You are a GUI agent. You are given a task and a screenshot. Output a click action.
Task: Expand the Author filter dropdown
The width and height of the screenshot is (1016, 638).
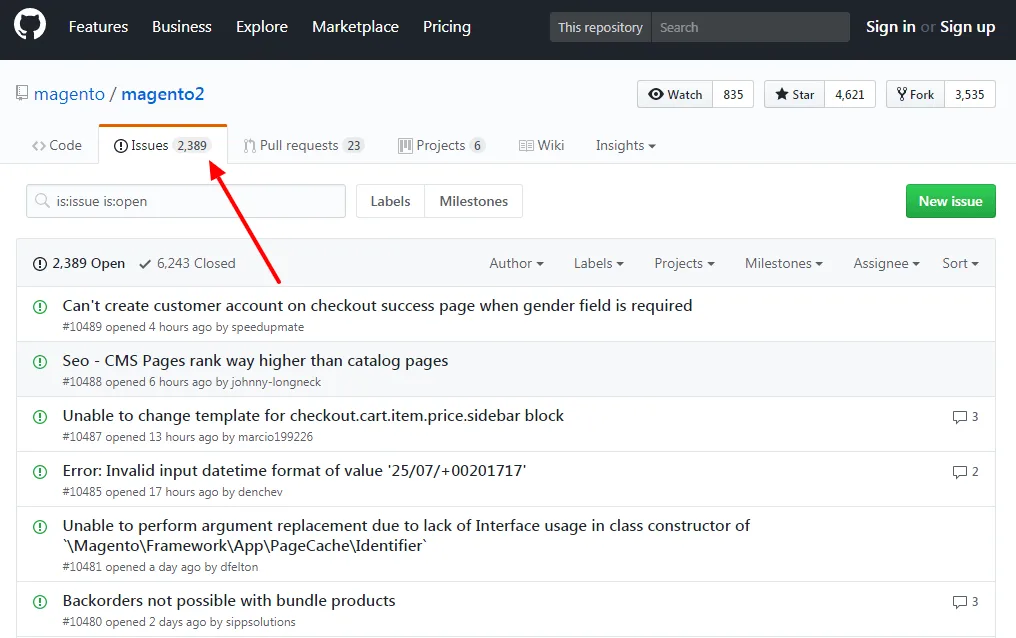pyautogui.click(x=516, y=263)
